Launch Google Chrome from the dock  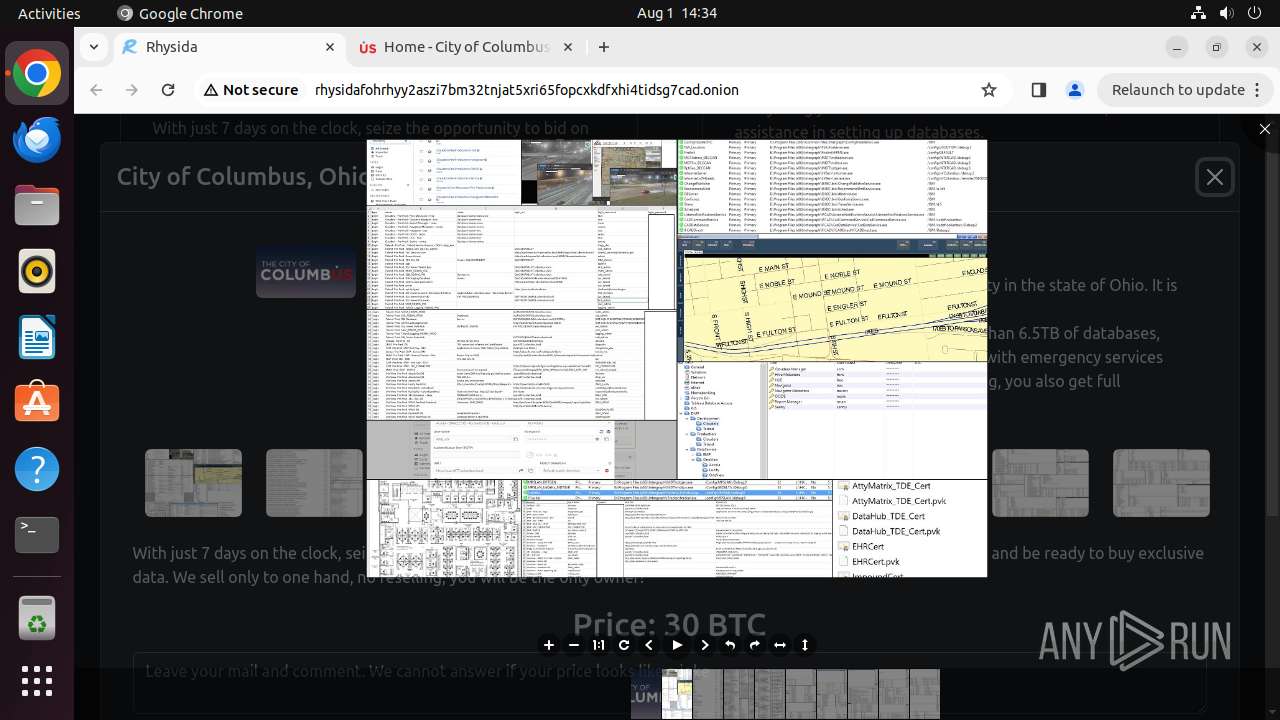(x=37, y=74)
